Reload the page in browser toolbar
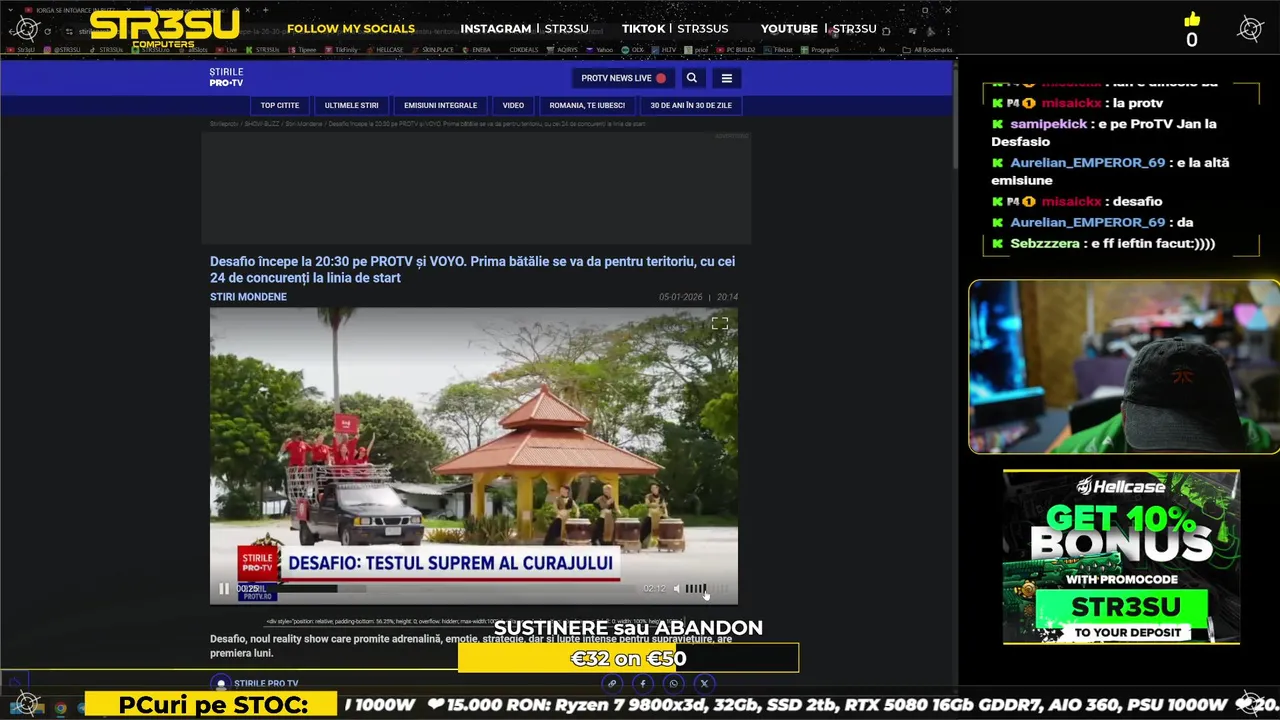This screenshot has height=720, width=1280. coord(47,31)
